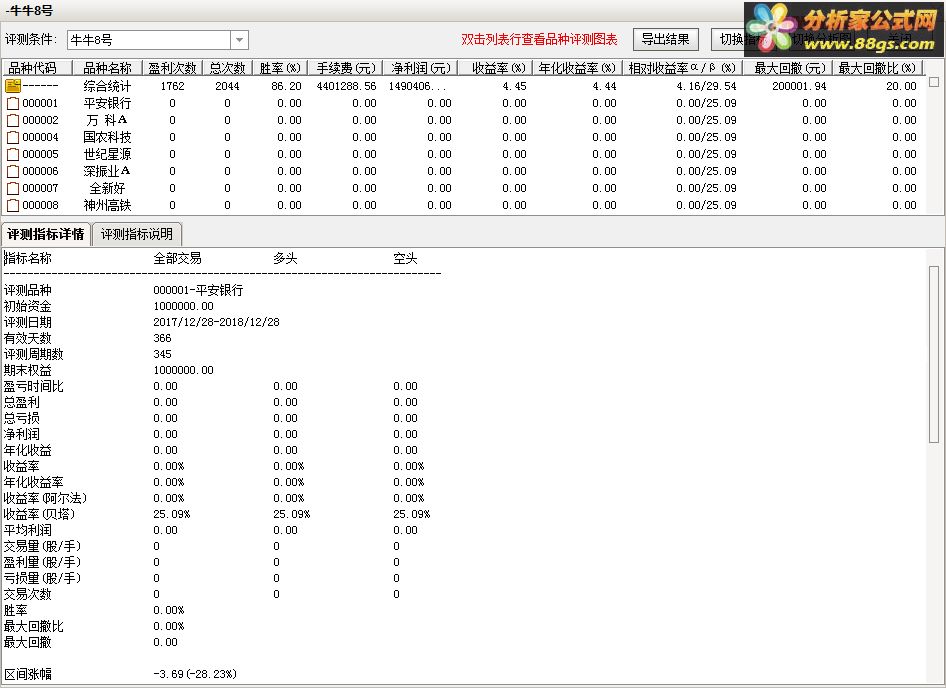Click the document icon beside 000001
Screen dimensions: 946x688
13,103
